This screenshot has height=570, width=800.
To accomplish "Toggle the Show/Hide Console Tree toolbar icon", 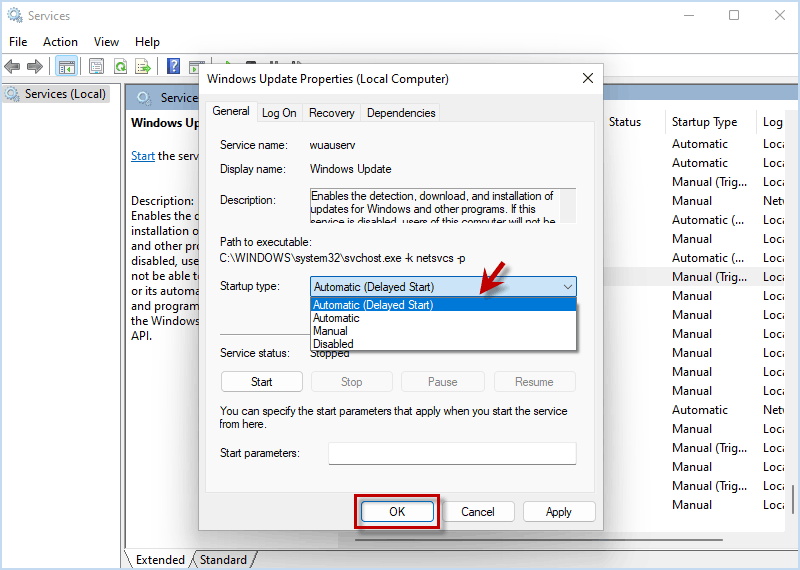I will coord(67,66).
